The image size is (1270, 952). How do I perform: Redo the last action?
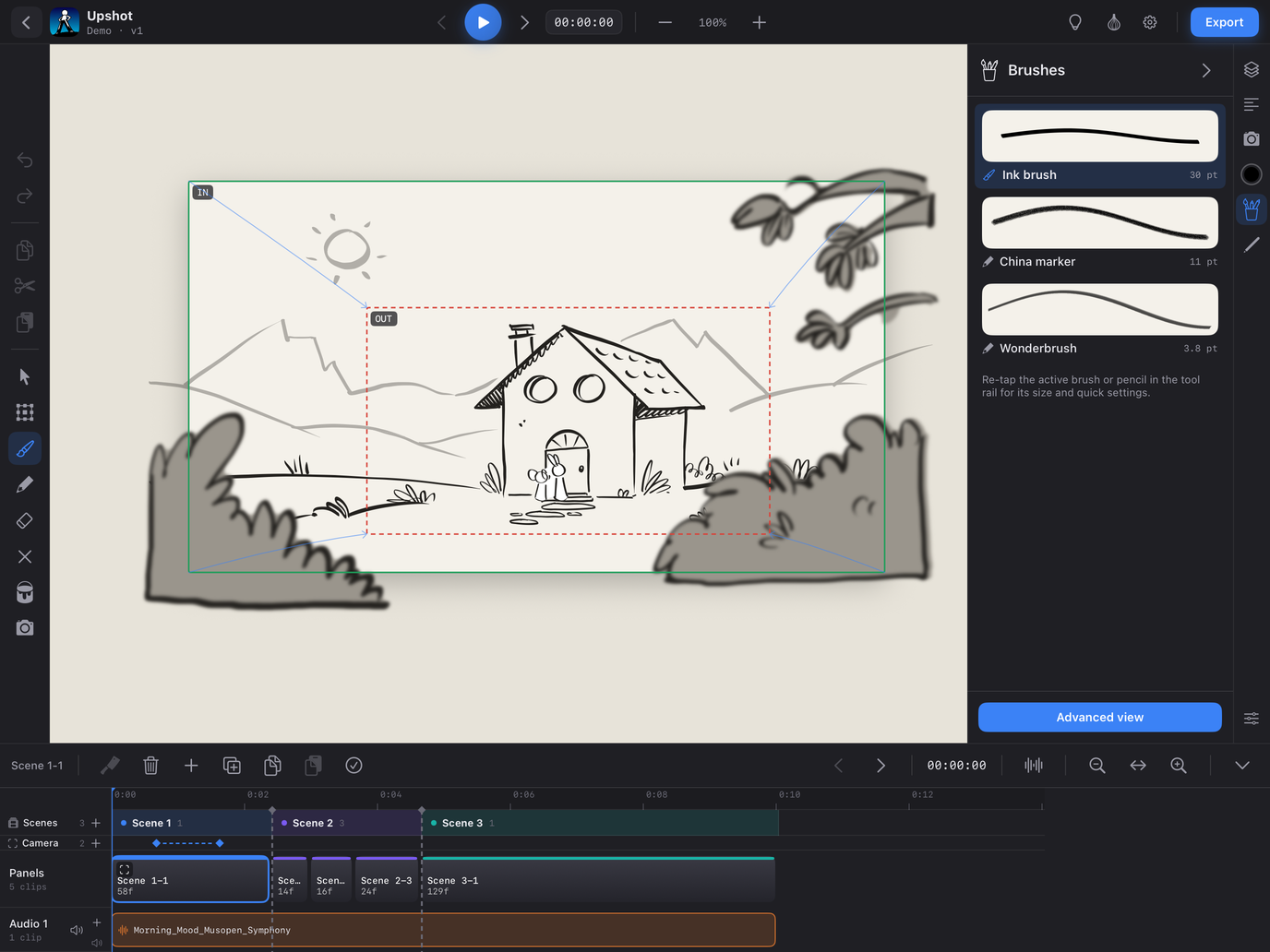click(25, 196)
